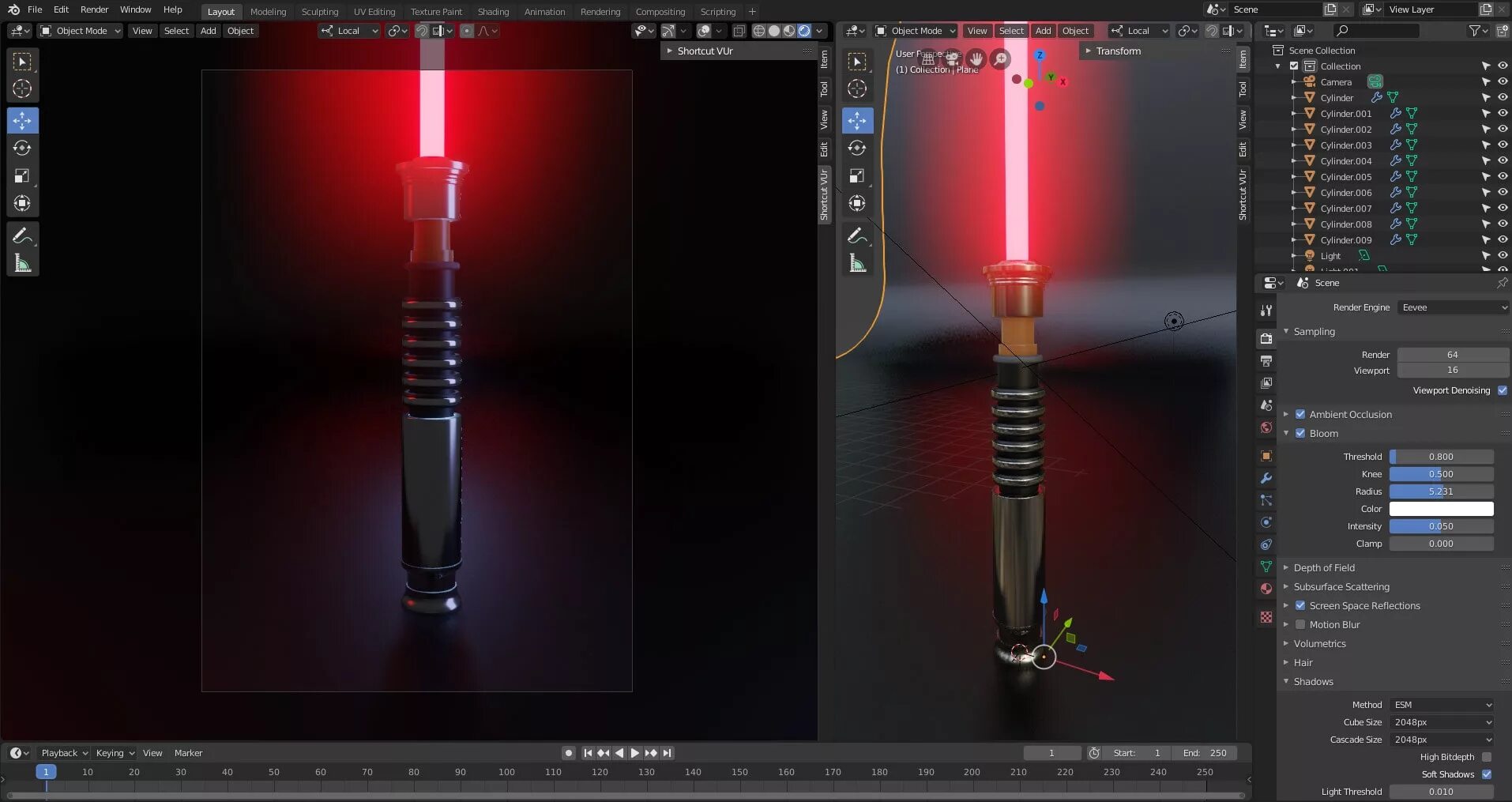Pick the Select Box tool in right viewport
Image resolution: width=1512 pixels, height=802 pixels.
point(857,61)
